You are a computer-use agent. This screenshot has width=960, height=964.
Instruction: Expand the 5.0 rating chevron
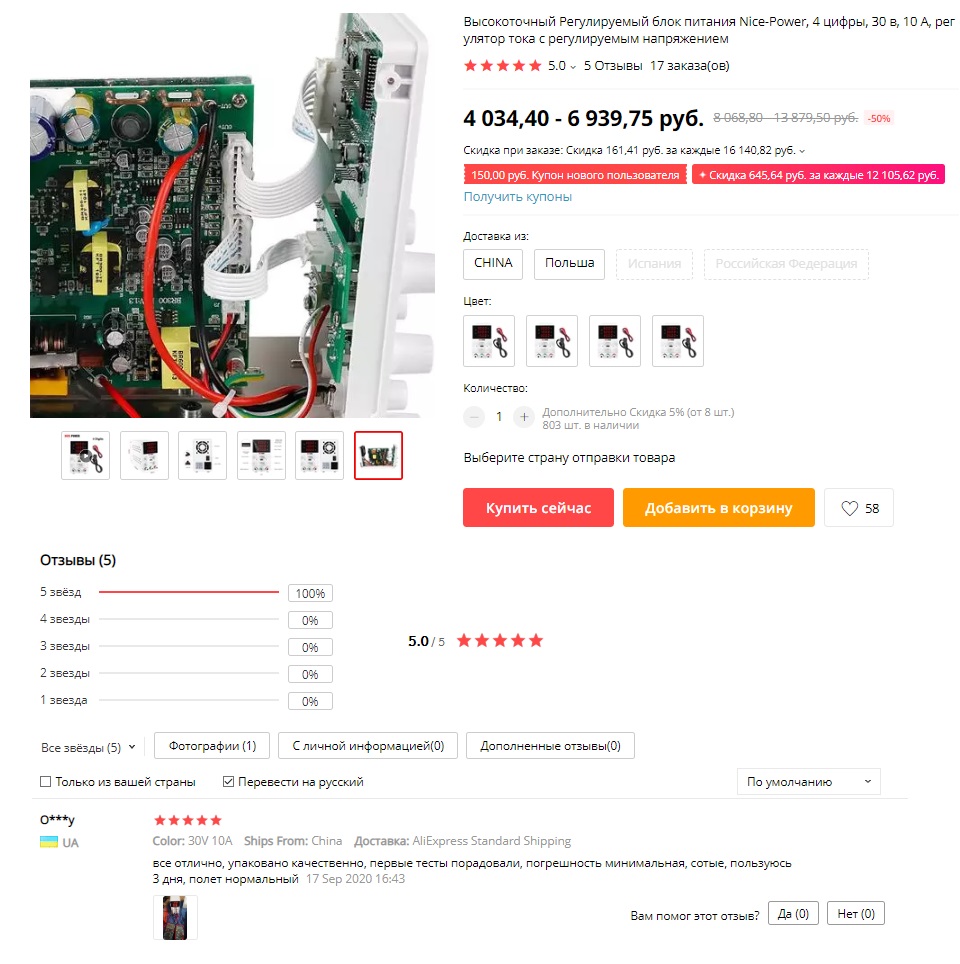pyautogui.click(x=573, y=67)
